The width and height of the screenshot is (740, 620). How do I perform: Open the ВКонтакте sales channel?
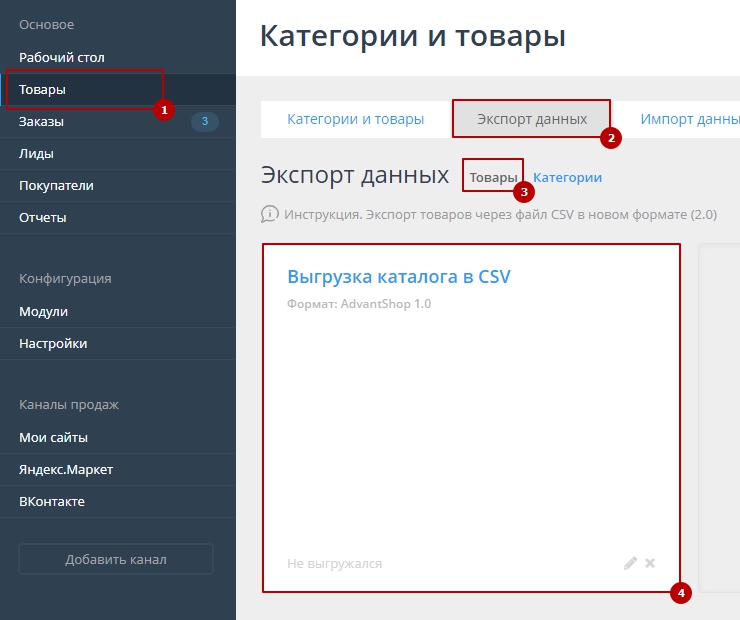pyautogui.click(x=52, y=501)
